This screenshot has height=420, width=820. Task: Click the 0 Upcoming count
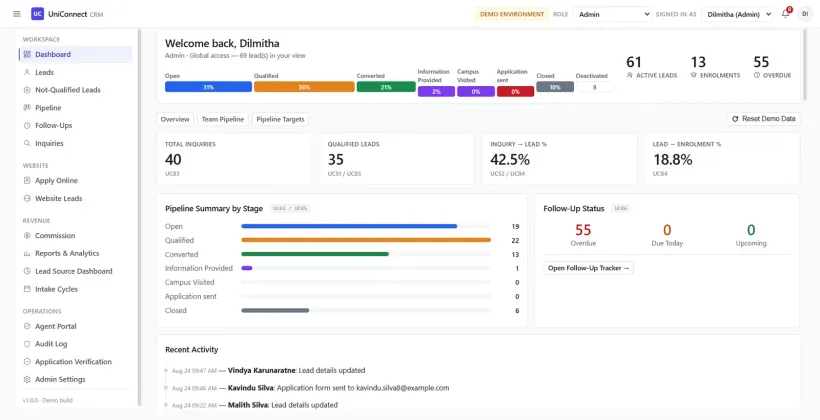click(x=751, y=230)
